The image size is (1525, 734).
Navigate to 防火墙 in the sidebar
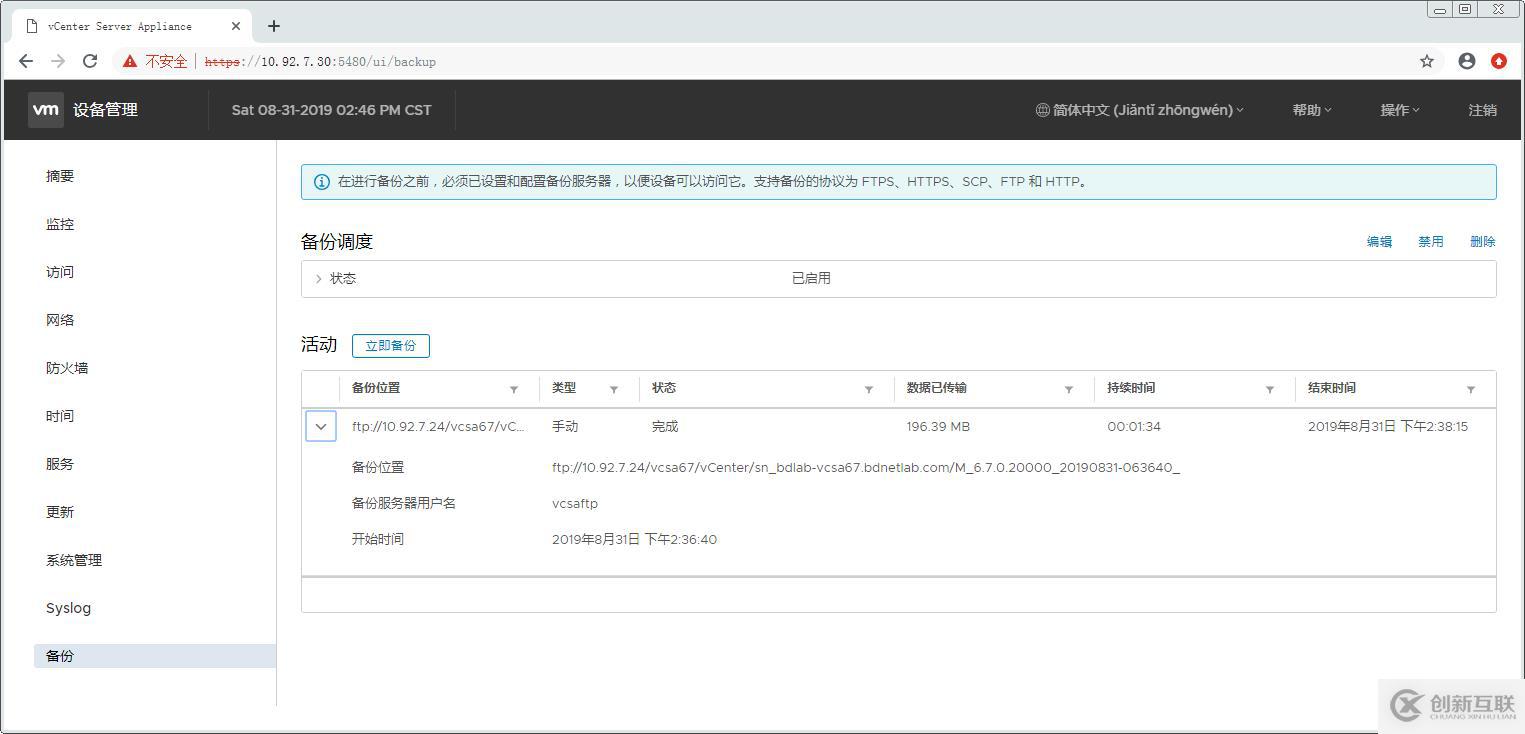(66, 368)
